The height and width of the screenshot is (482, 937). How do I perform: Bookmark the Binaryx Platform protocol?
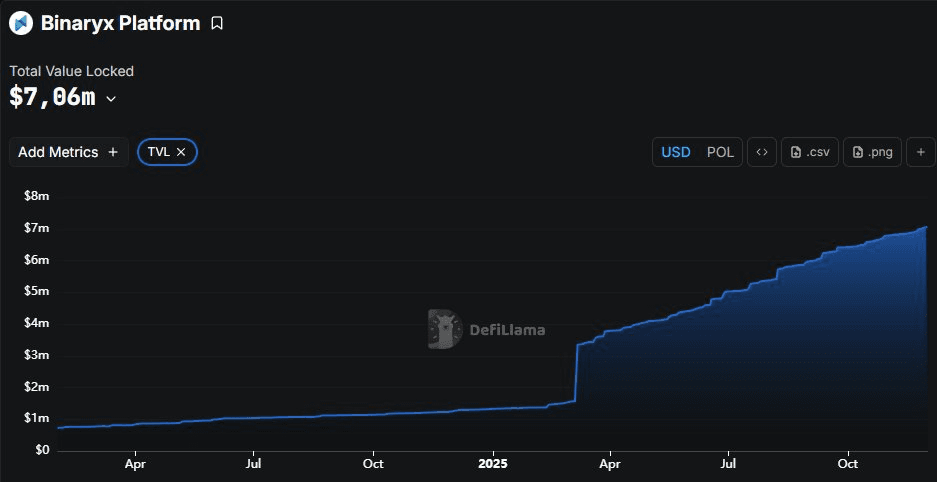point(218,24)
